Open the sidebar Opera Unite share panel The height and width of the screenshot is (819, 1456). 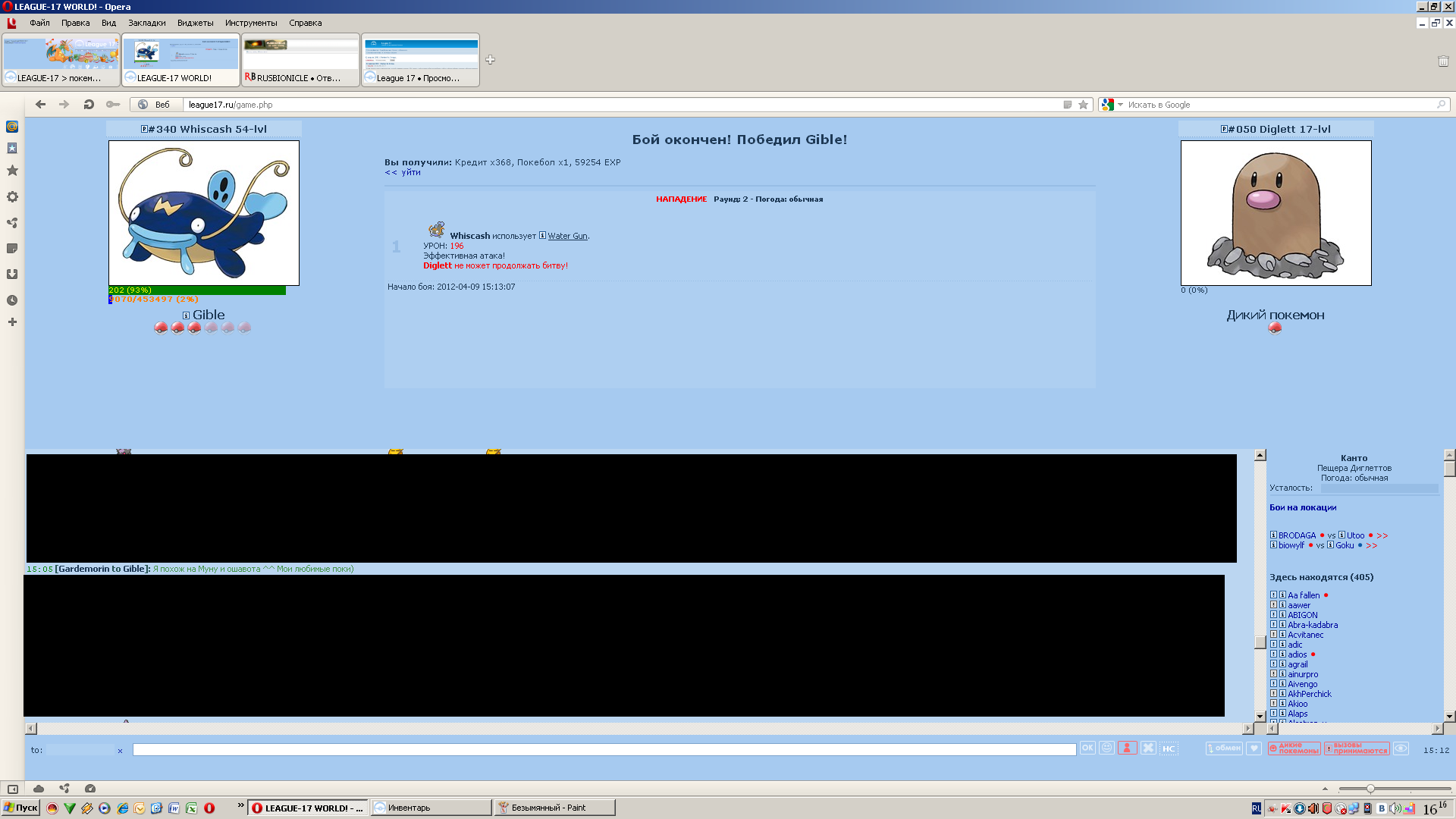tap(12, 223)
